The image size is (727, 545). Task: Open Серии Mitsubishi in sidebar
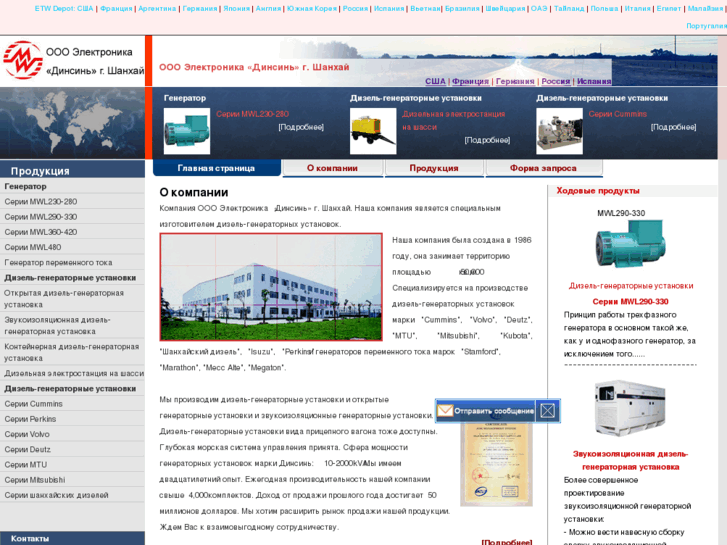click(x=35, y=480)
